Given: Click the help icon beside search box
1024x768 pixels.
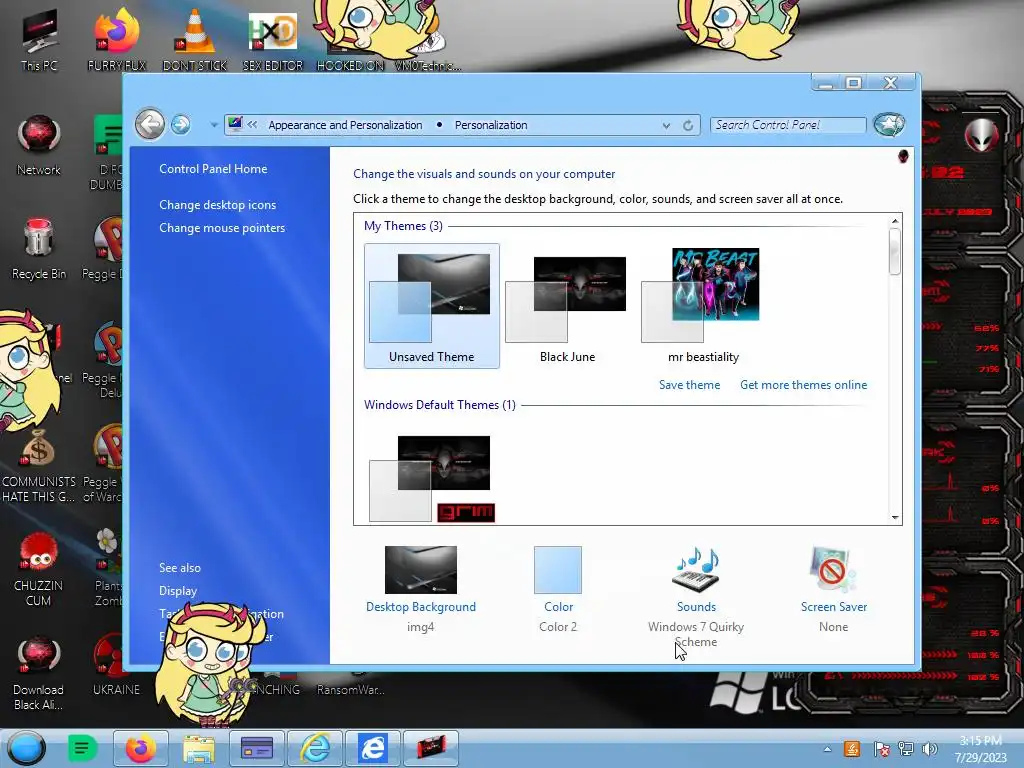Looking at the screenshot, I should (x=889, y=124).
